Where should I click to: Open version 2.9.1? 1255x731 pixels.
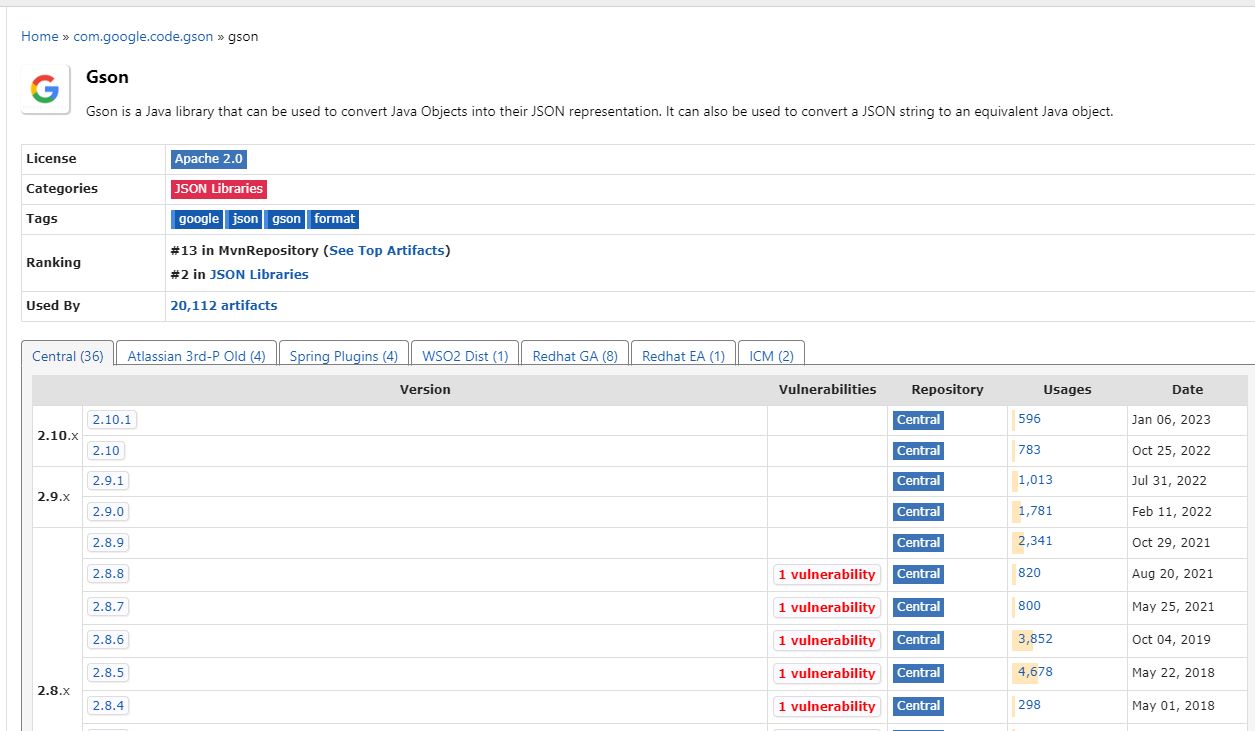(108, 481)
